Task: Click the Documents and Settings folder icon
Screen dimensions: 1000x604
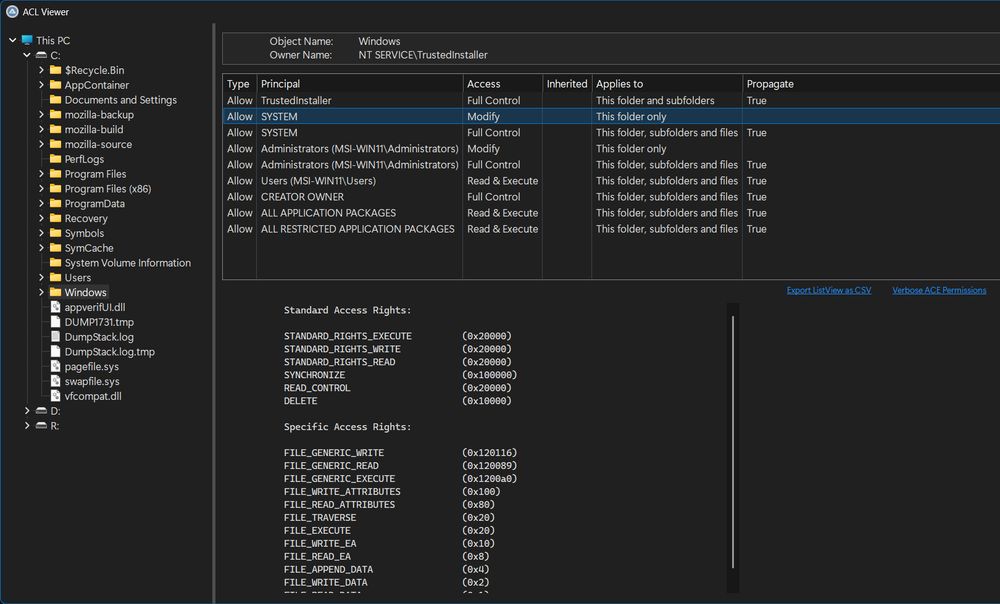Action: point(55,99)
